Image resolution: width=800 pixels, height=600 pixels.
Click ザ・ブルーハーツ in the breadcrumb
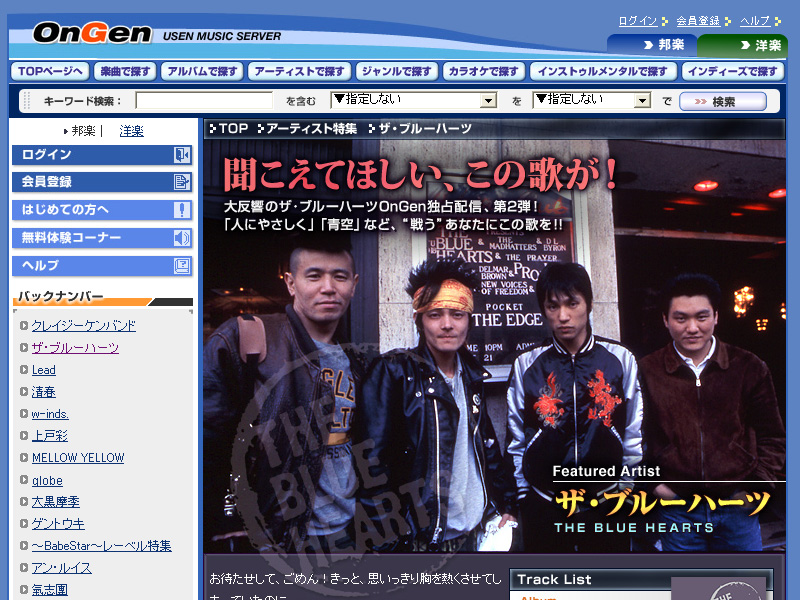pos(424,129)
